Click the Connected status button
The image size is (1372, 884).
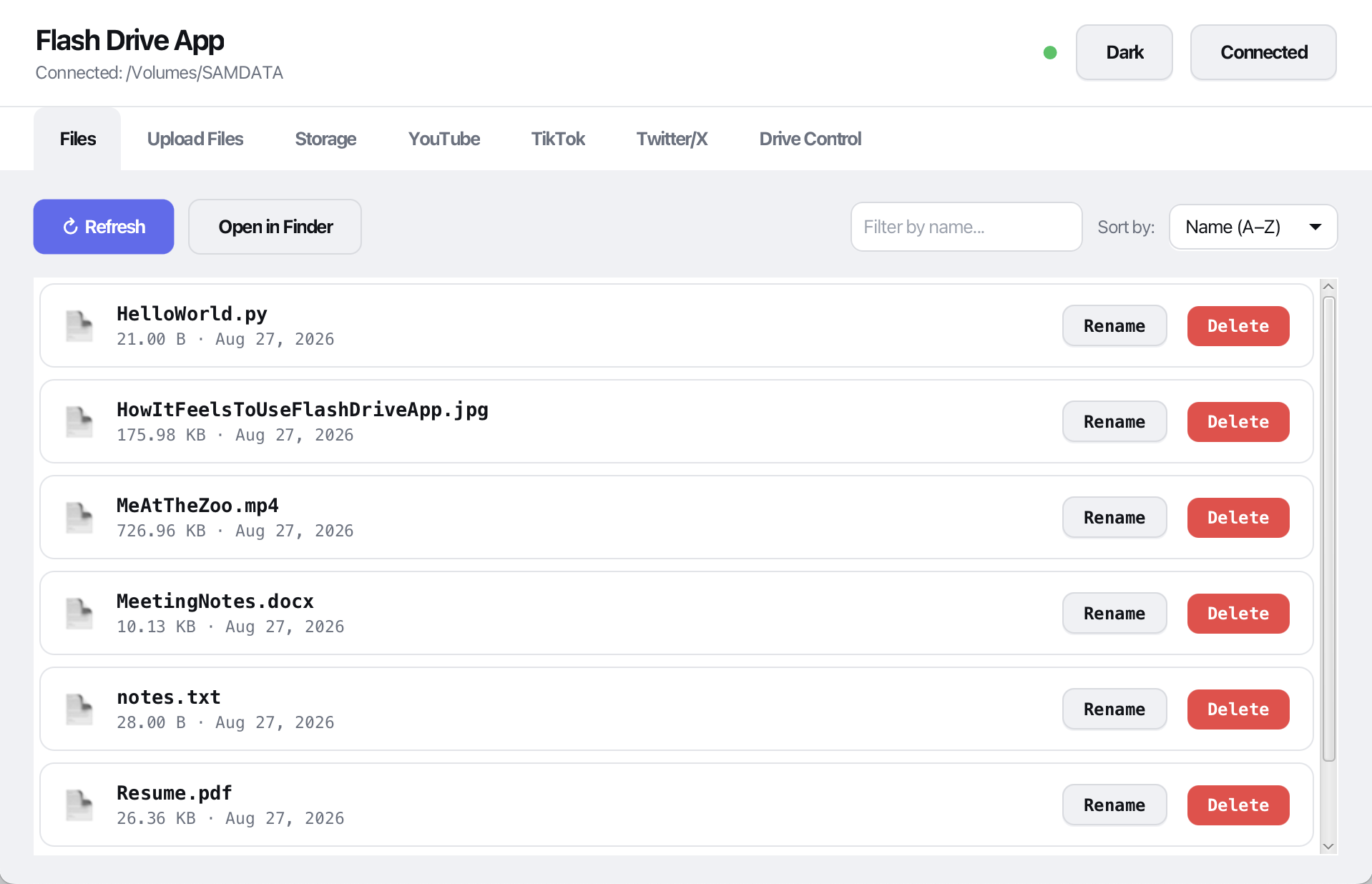click(1263, 52)
